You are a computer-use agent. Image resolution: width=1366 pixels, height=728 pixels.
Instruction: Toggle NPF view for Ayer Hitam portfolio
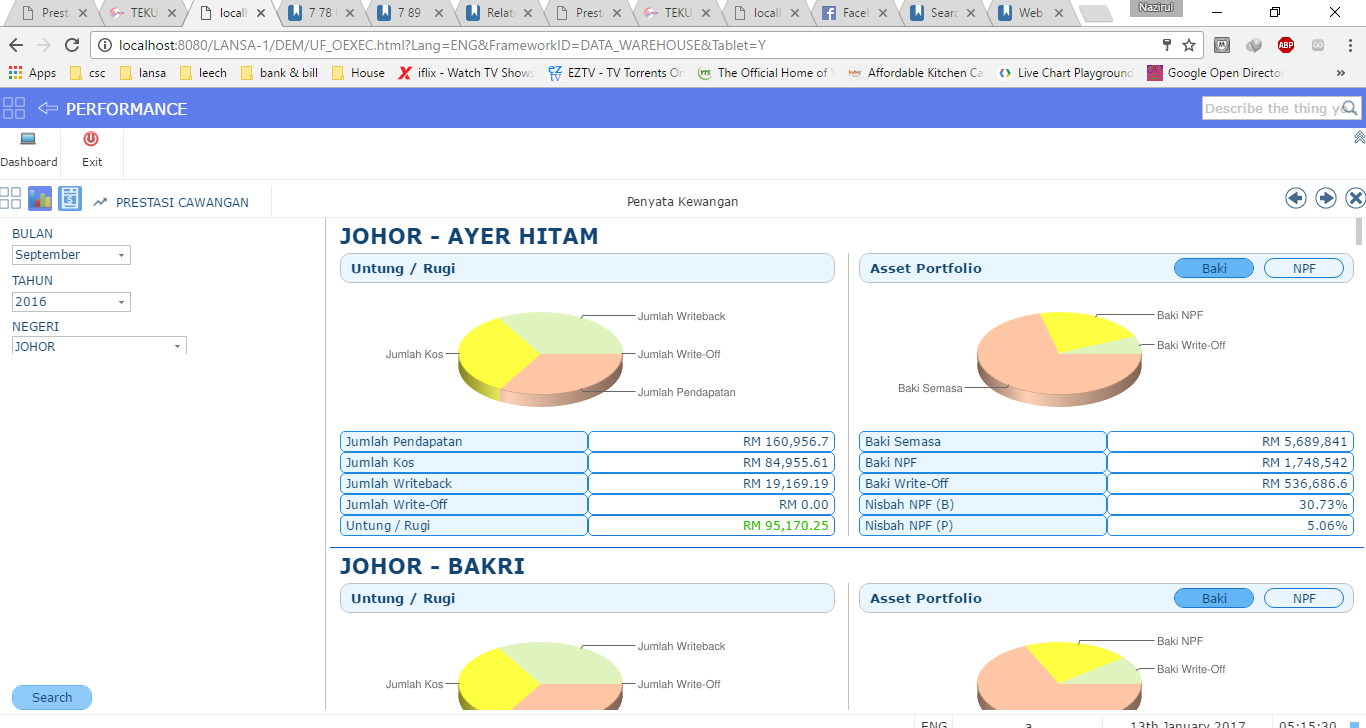1303,268
